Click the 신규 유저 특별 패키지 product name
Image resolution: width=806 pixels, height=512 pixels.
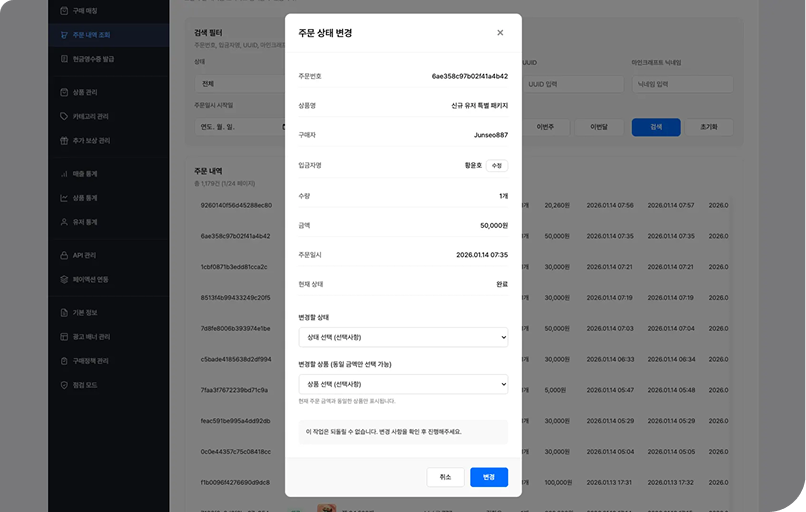(480, 105)
